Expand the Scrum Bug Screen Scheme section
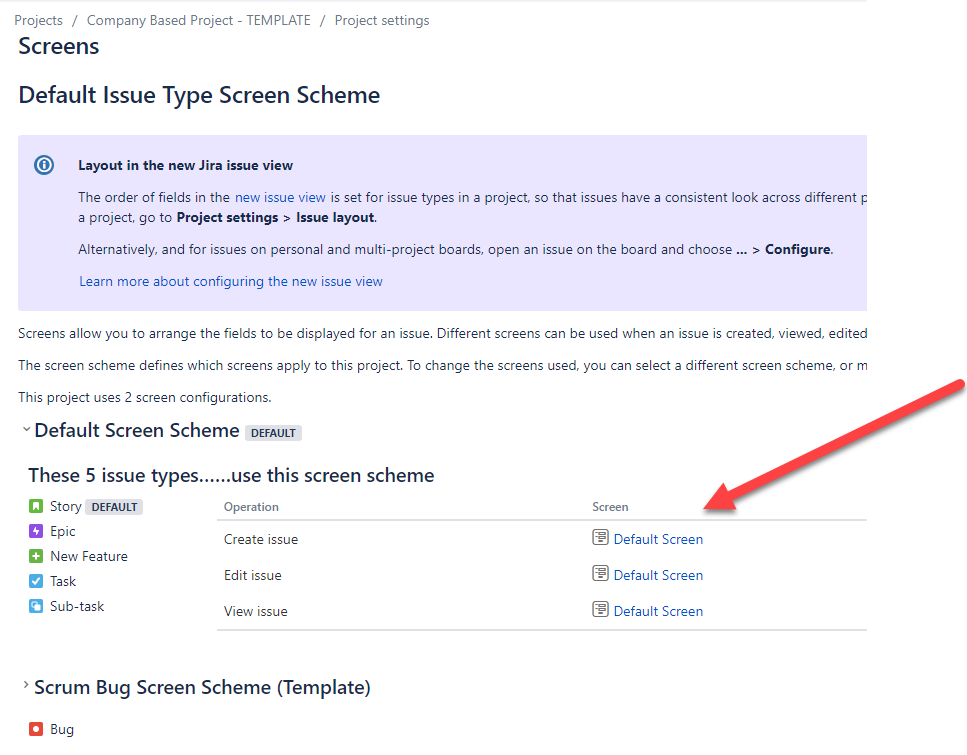Image resolution: width=967 pixels, height=755 pixels. click(x=25, y=687)
